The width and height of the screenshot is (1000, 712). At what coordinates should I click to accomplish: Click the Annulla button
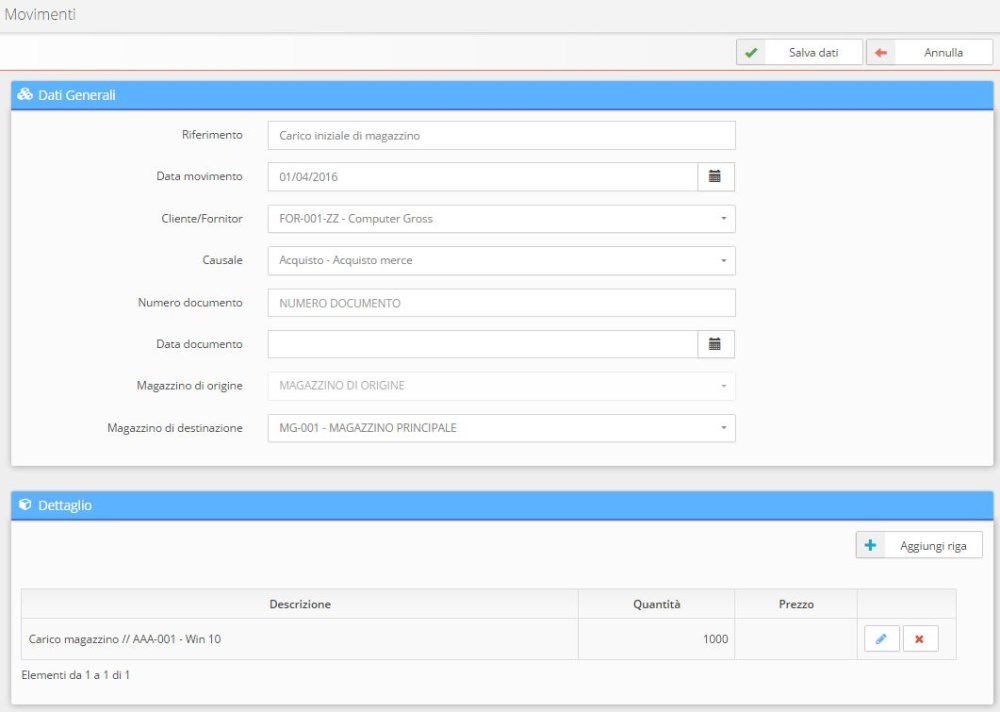(929, 52)
